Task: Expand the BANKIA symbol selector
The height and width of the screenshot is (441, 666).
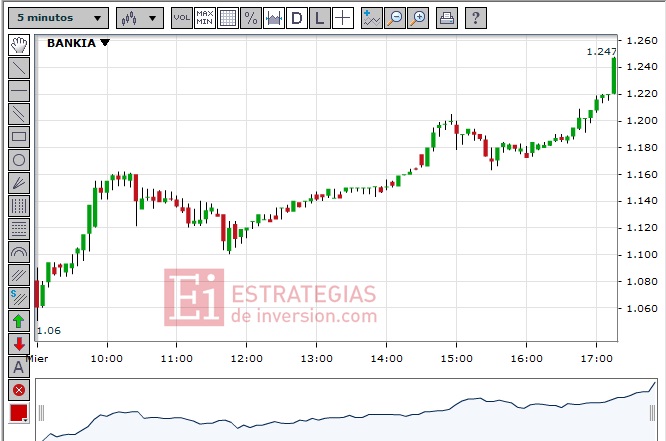Action: [x=78, y=43]
